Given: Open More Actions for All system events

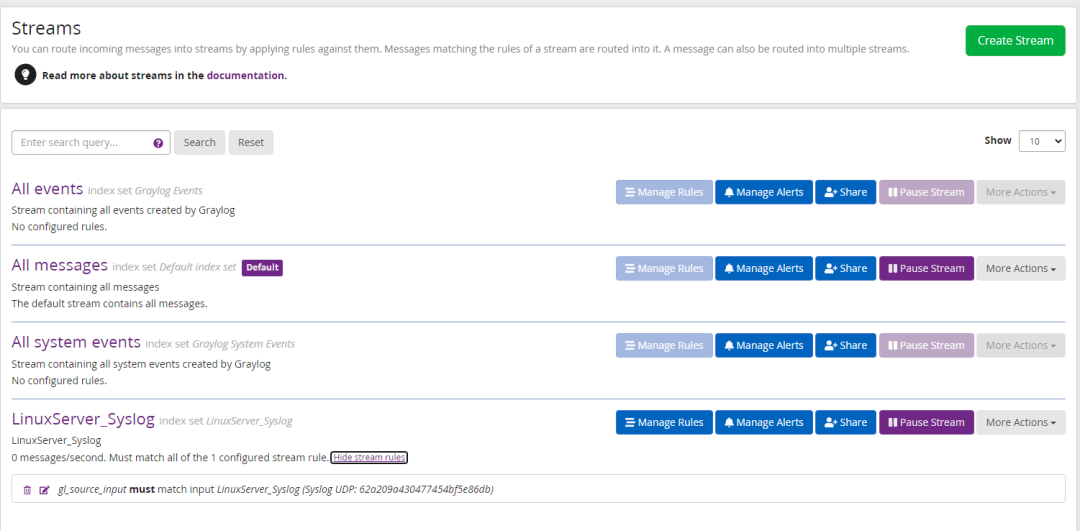Looking at the screenshot, I should coord(1021,346).
